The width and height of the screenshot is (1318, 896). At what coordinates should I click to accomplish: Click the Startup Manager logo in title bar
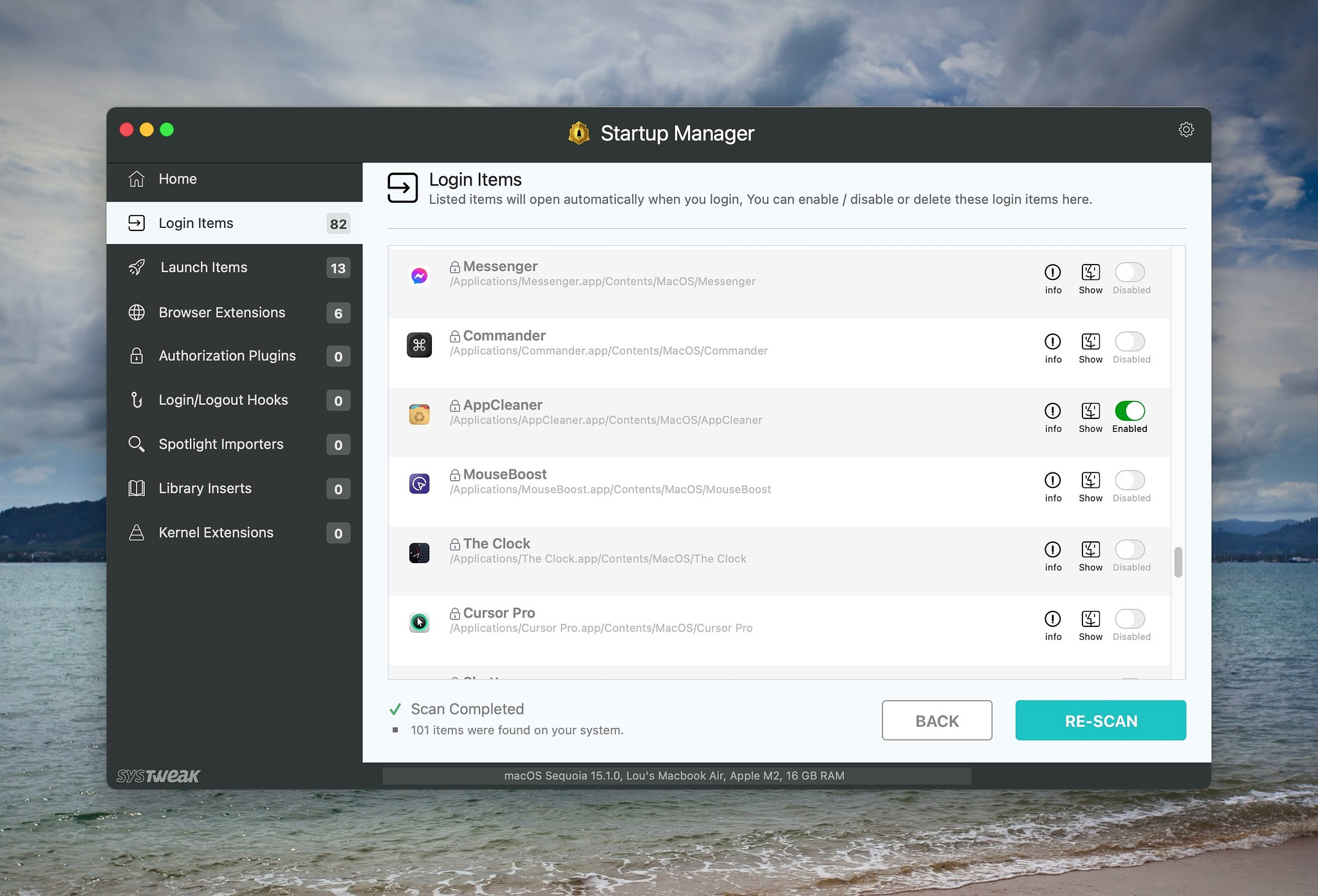tap(579, 133)
